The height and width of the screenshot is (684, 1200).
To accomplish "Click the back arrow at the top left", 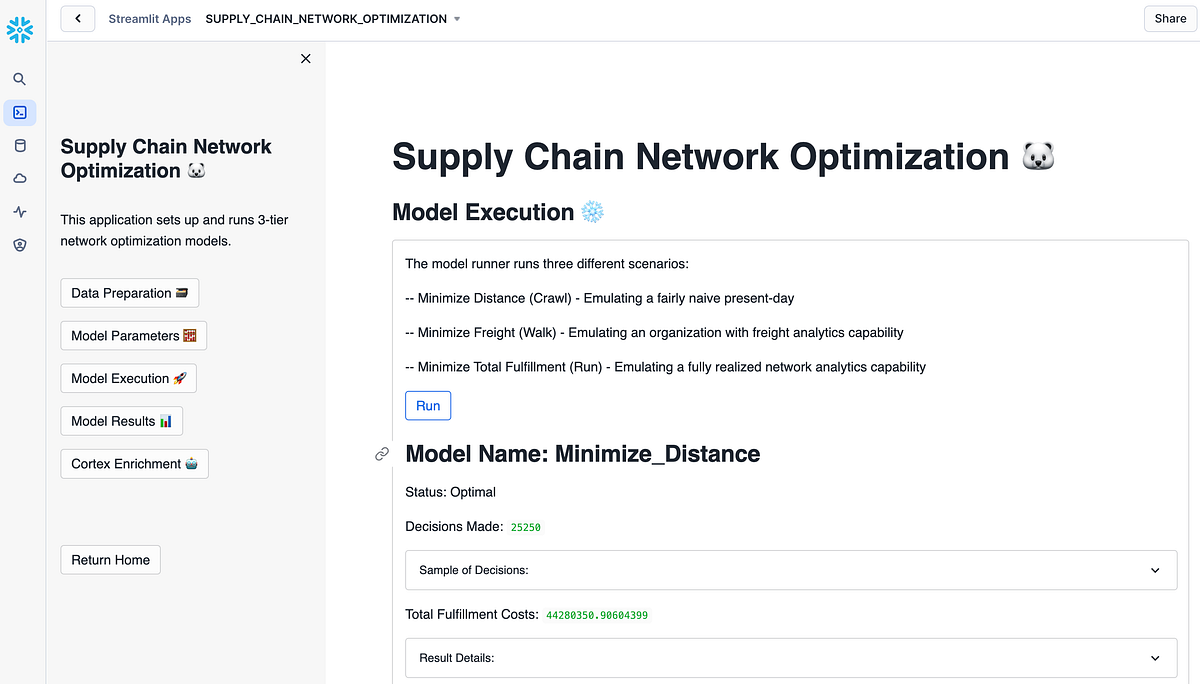I will [x=77, y=18].
